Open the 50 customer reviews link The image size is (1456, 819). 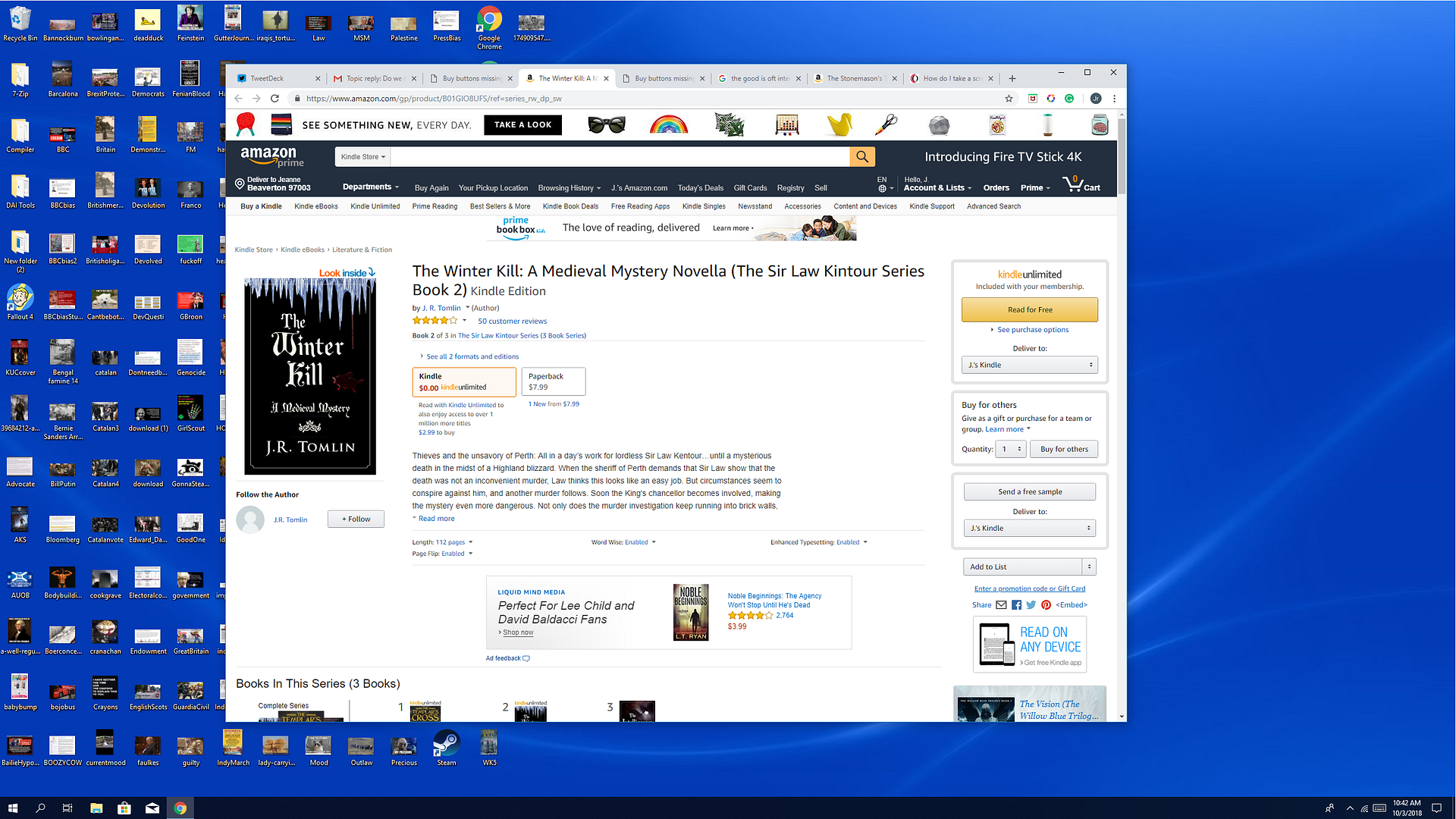click(x=512, y=322)
